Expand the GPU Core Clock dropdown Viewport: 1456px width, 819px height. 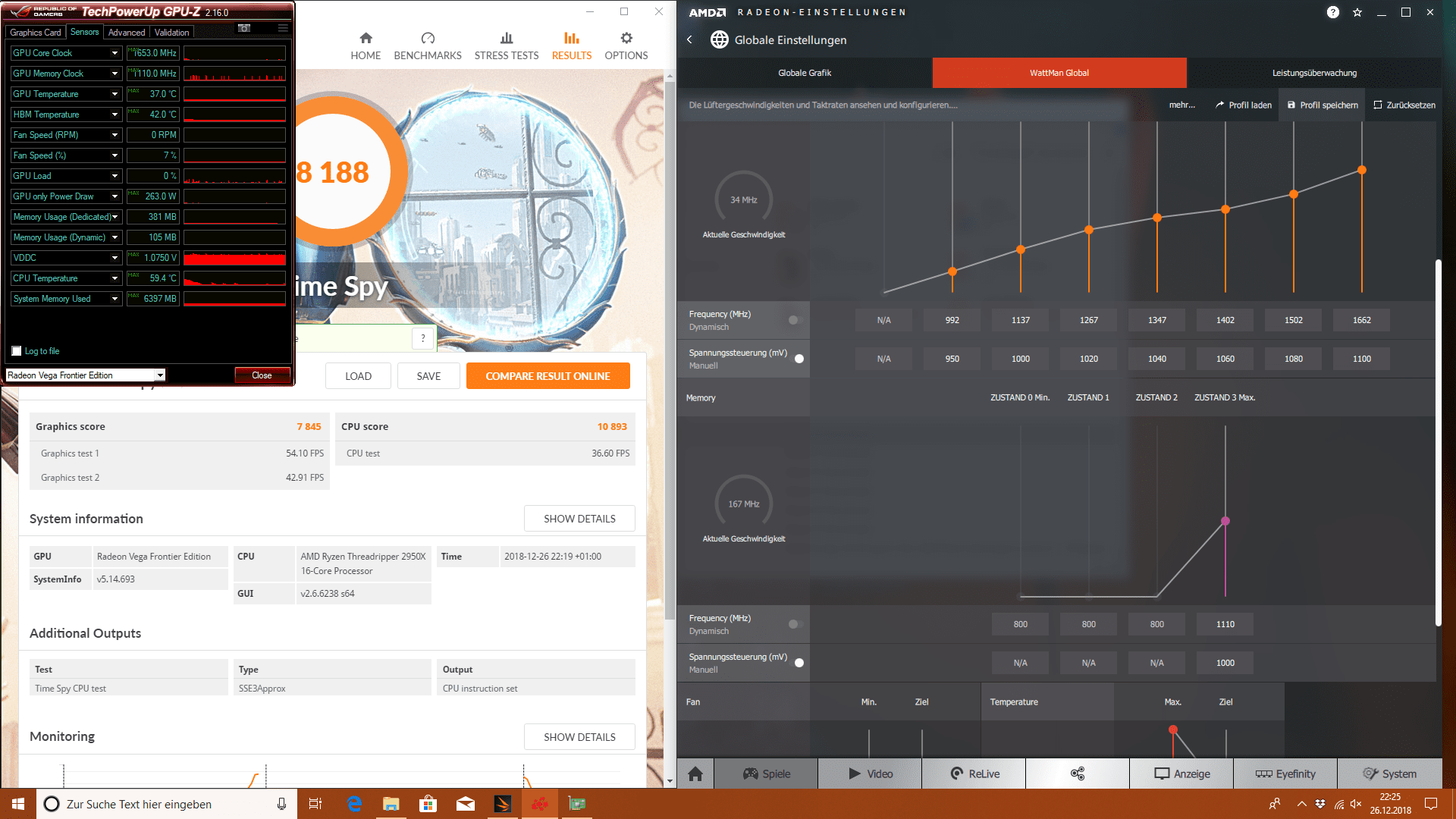tap(115, 53)
